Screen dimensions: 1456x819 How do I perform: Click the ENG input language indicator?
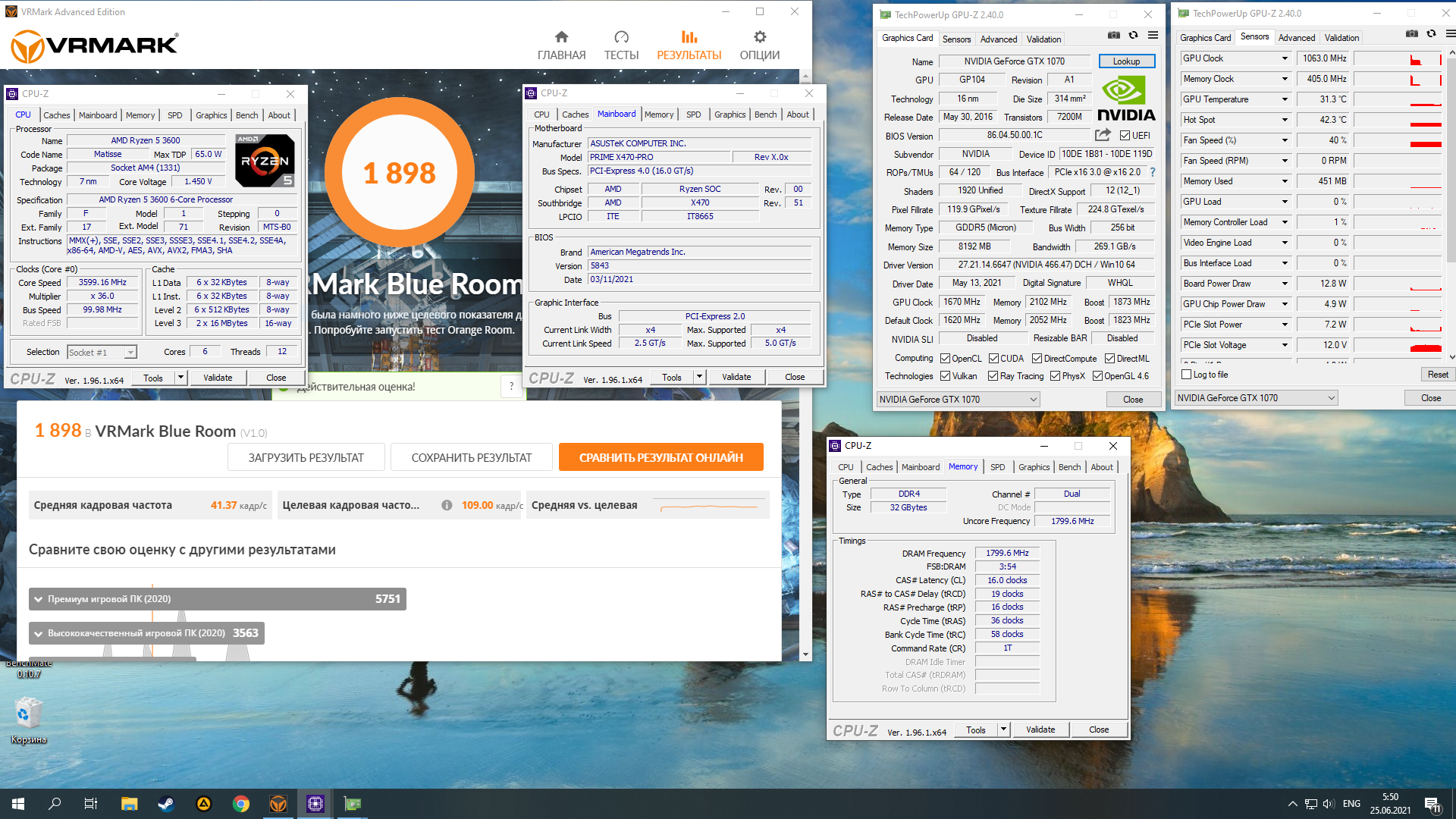(1351, 804)
